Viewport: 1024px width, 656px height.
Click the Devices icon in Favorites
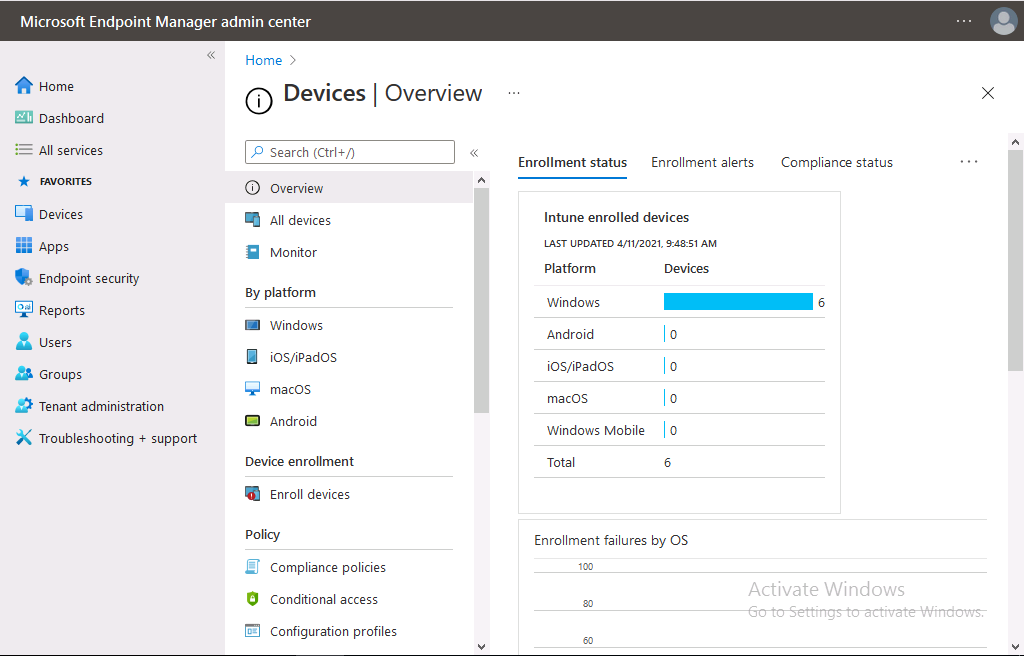(x=24, y=214)
